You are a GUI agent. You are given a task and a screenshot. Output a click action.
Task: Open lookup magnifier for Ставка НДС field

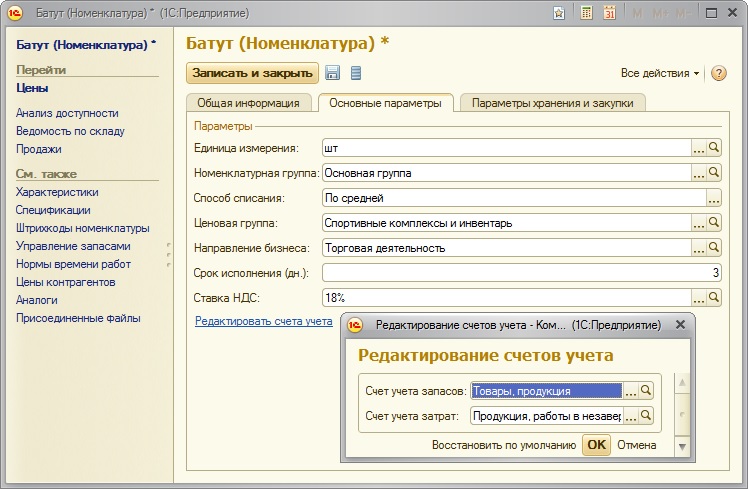(x=714, y=297)
